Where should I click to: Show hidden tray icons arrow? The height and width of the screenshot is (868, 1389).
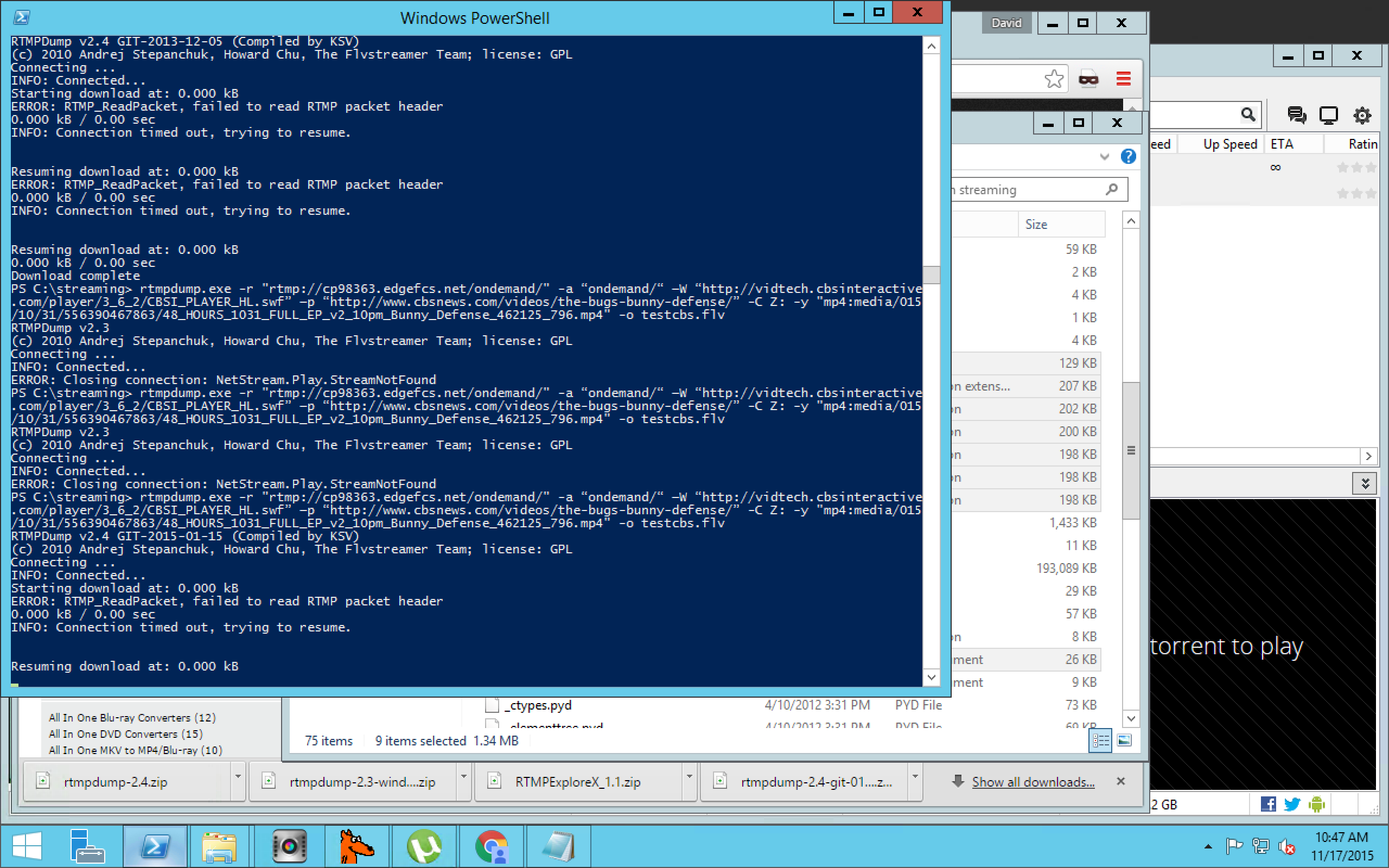point(1208,847)
